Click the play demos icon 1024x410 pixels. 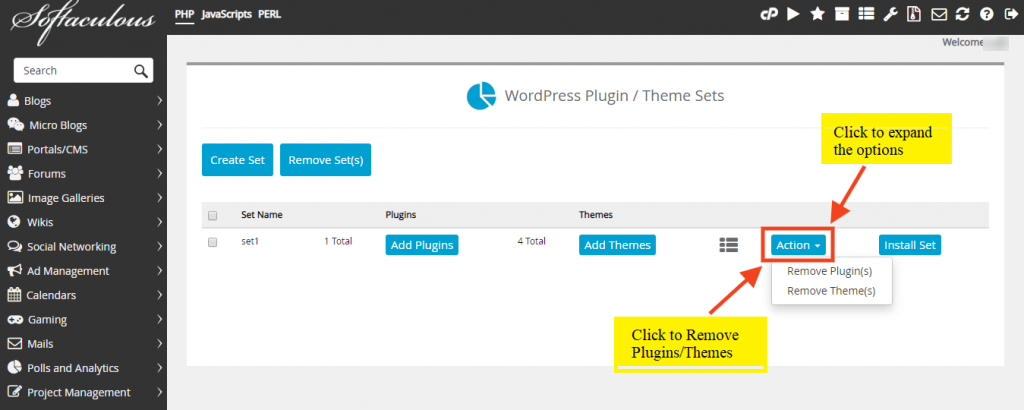[793, 14]
